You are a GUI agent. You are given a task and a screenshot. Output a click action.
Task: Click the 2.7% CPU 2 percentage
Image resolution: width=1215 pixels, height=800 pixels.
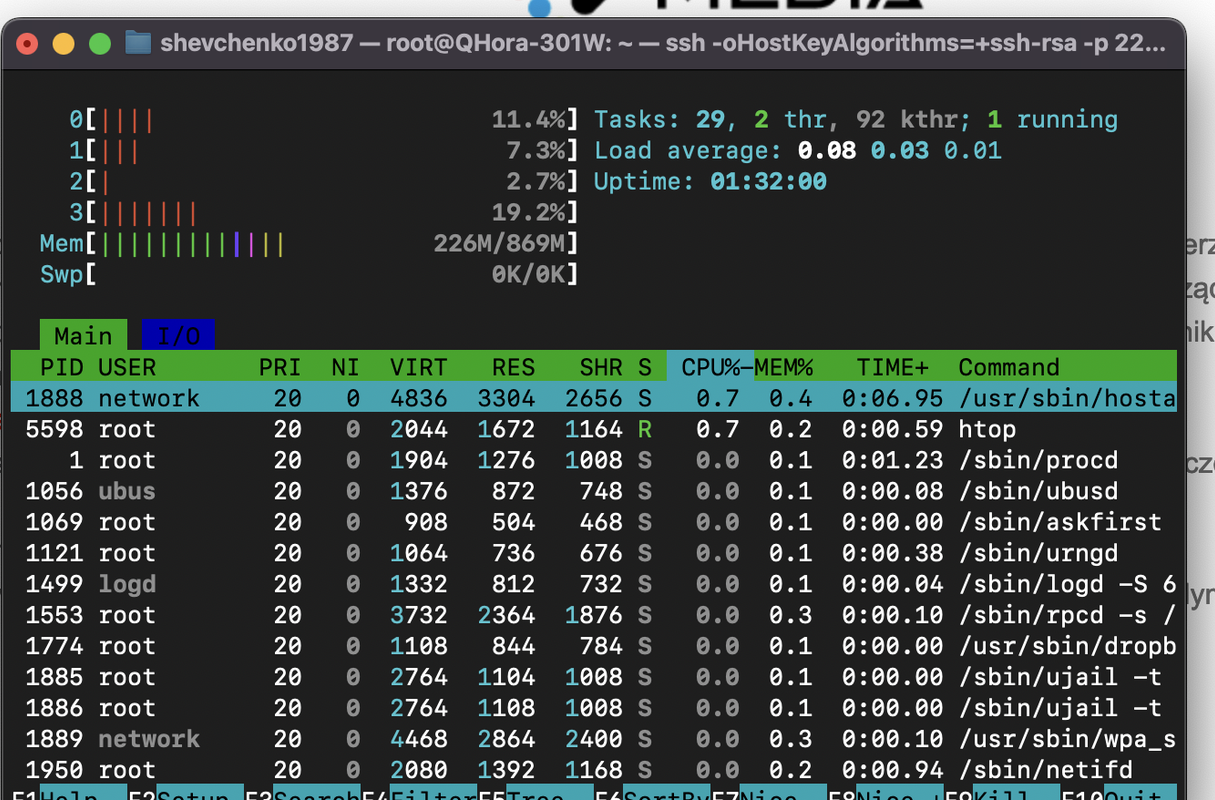[x=536, y=182]
